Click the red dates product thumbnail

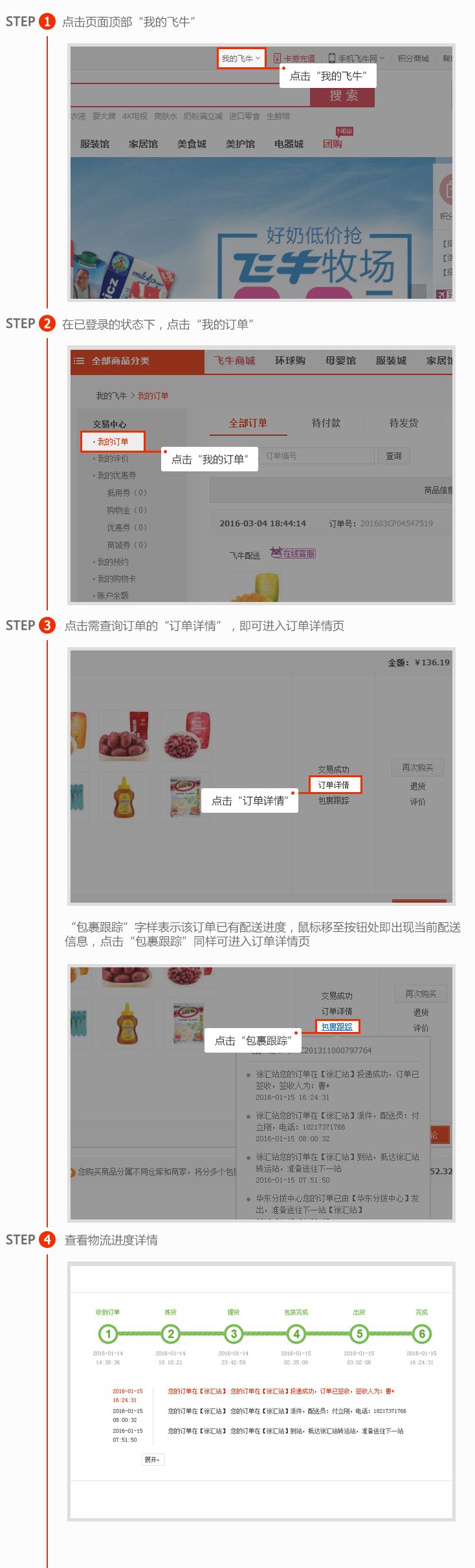click(x=124, y=736)
